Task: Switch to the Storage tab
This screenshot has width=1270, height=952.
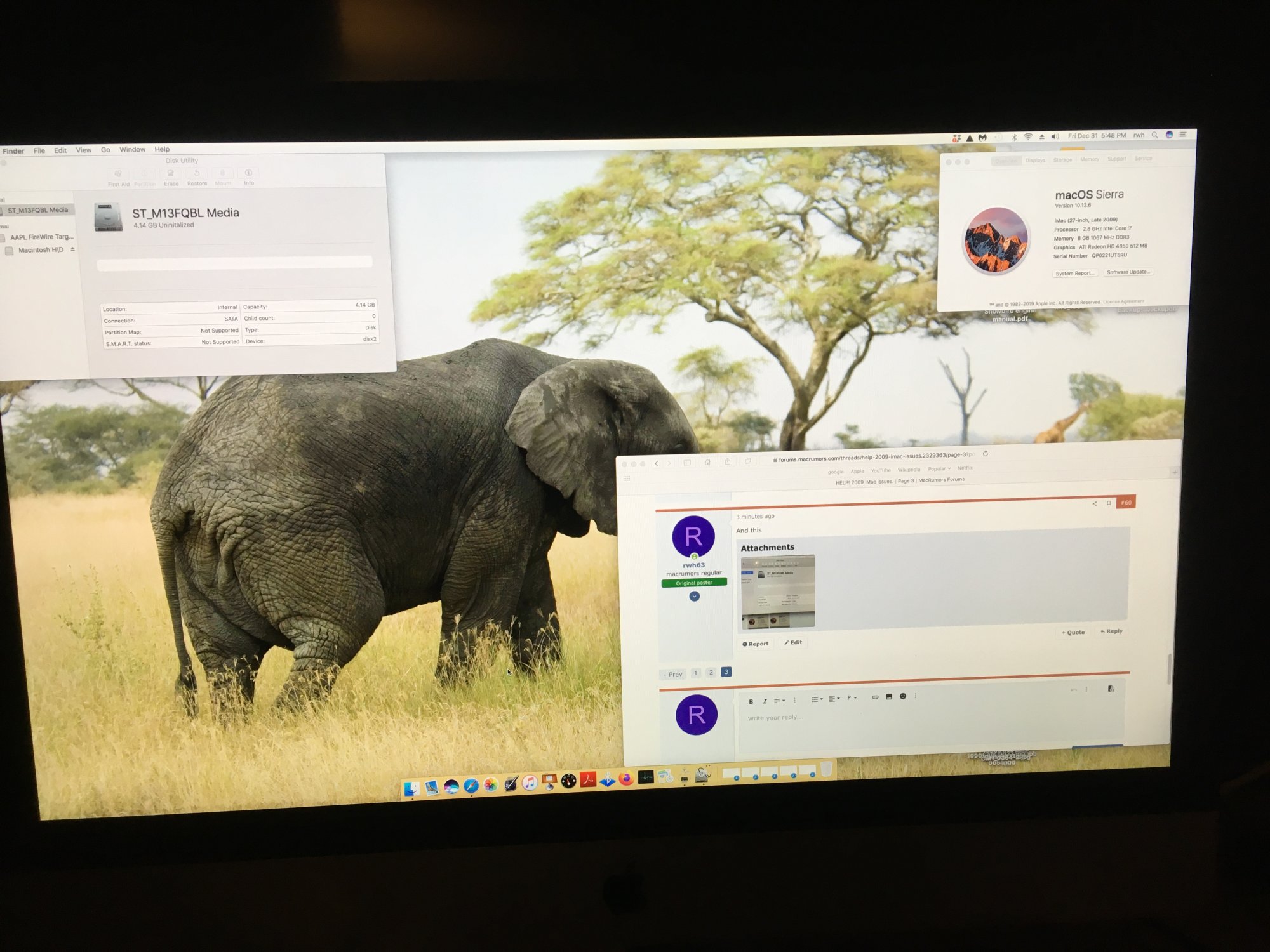Action: tap(1062, 160)
